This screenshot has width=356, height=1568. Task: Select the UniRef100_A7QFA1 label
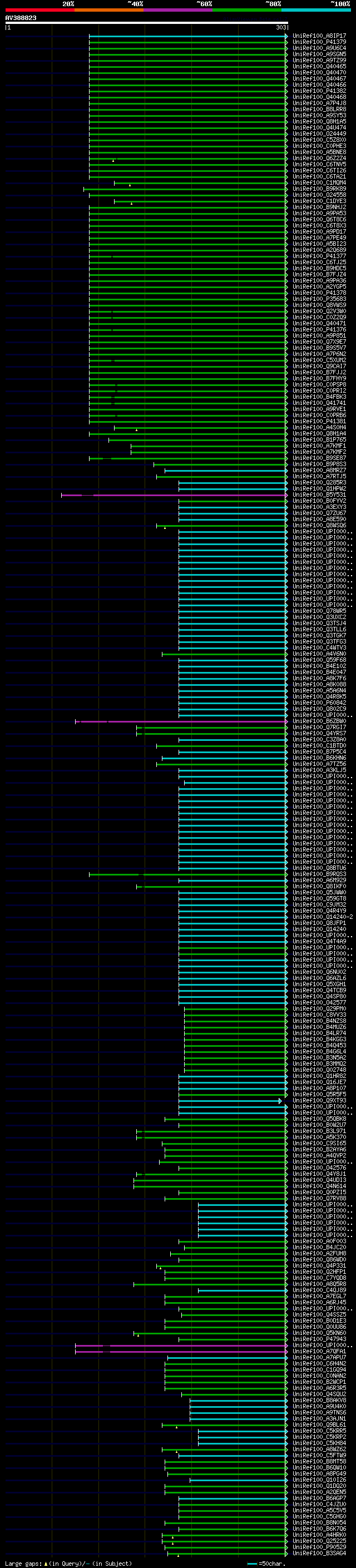[319, 1351]
